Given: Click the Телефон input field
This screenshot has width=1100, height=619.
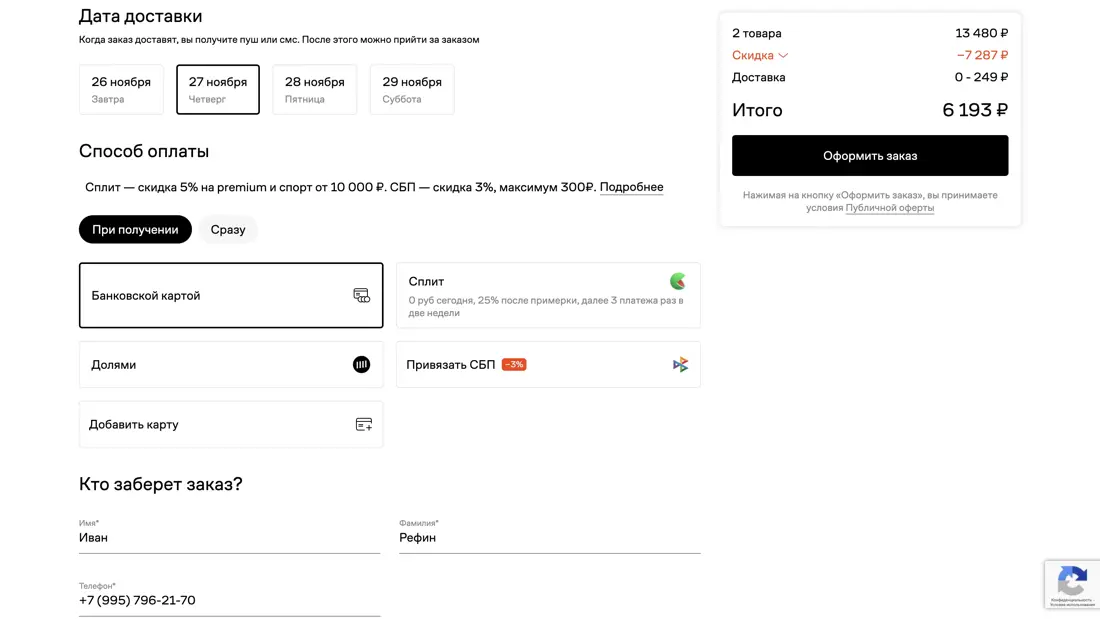Looking at the screenshot, I should (229, 601).
